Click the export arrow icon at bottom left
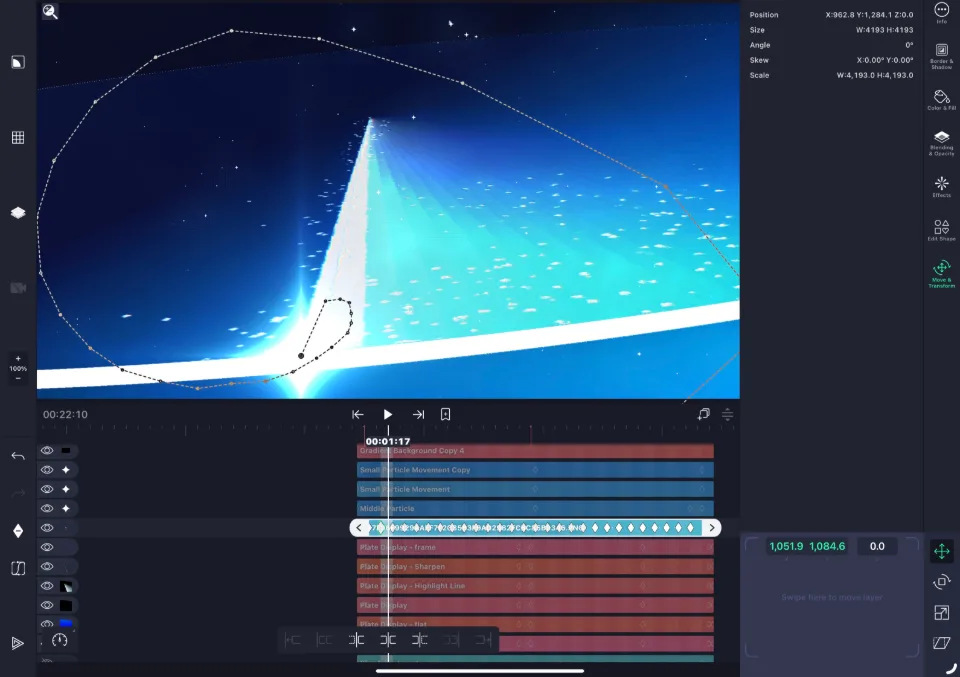Viewport: 960px width, 677px height. (x=18, y=643)
